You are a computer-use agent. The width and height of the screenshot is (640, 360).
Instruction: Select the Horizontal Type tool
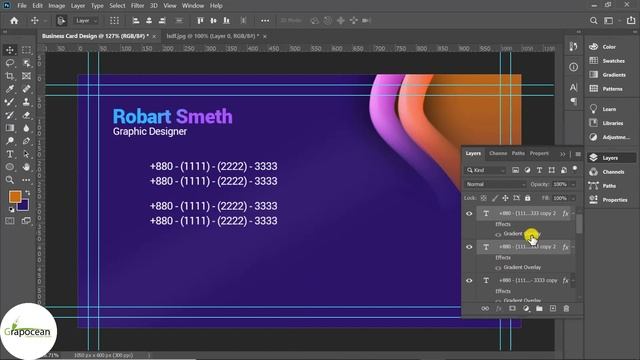click(x=10, y=154)
